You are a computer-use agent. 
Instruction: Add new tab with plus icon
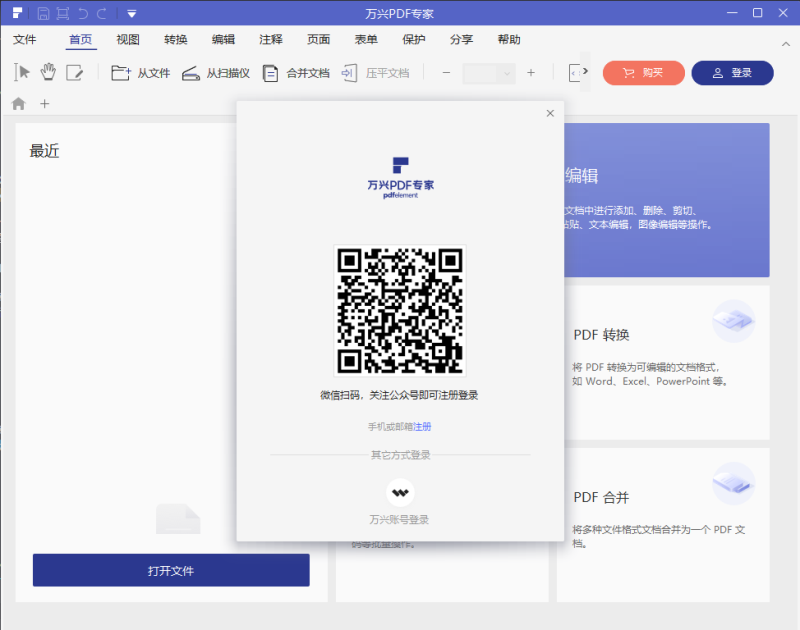click(x=44, y=104)
